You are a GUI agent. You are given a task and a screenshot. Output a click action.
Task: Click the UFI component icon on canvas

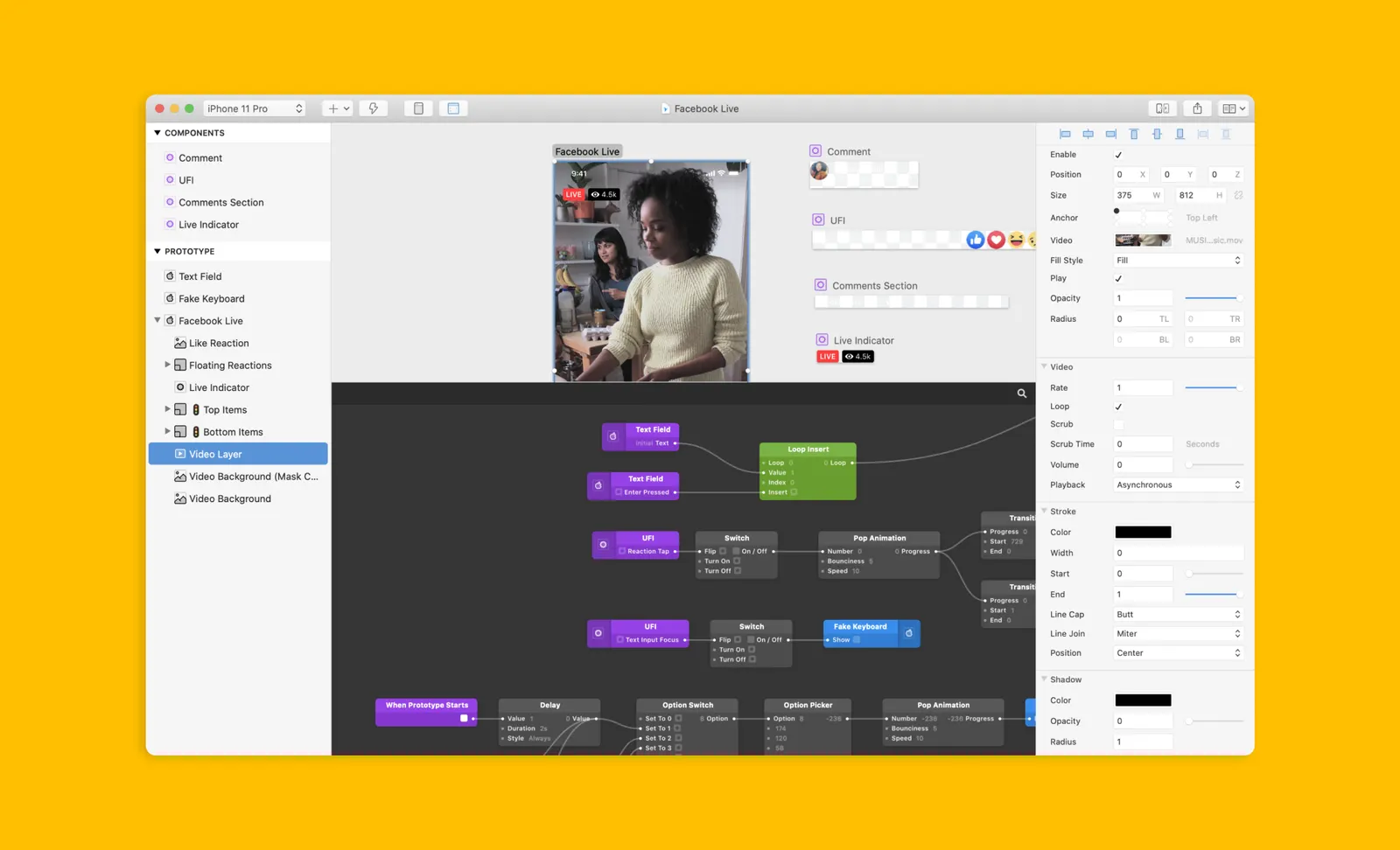(818, 219)
